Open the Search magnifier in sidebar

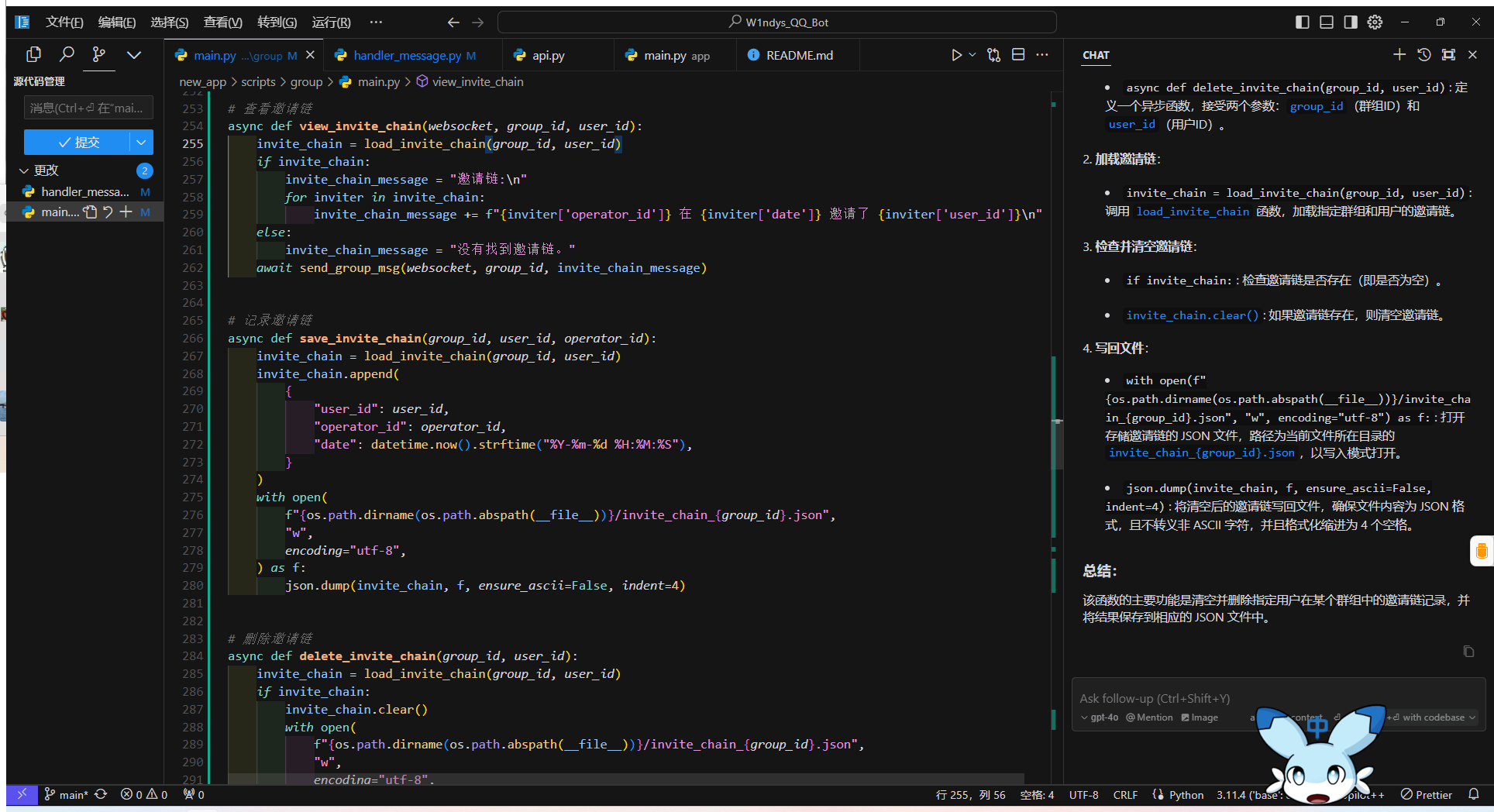(67, 54)
